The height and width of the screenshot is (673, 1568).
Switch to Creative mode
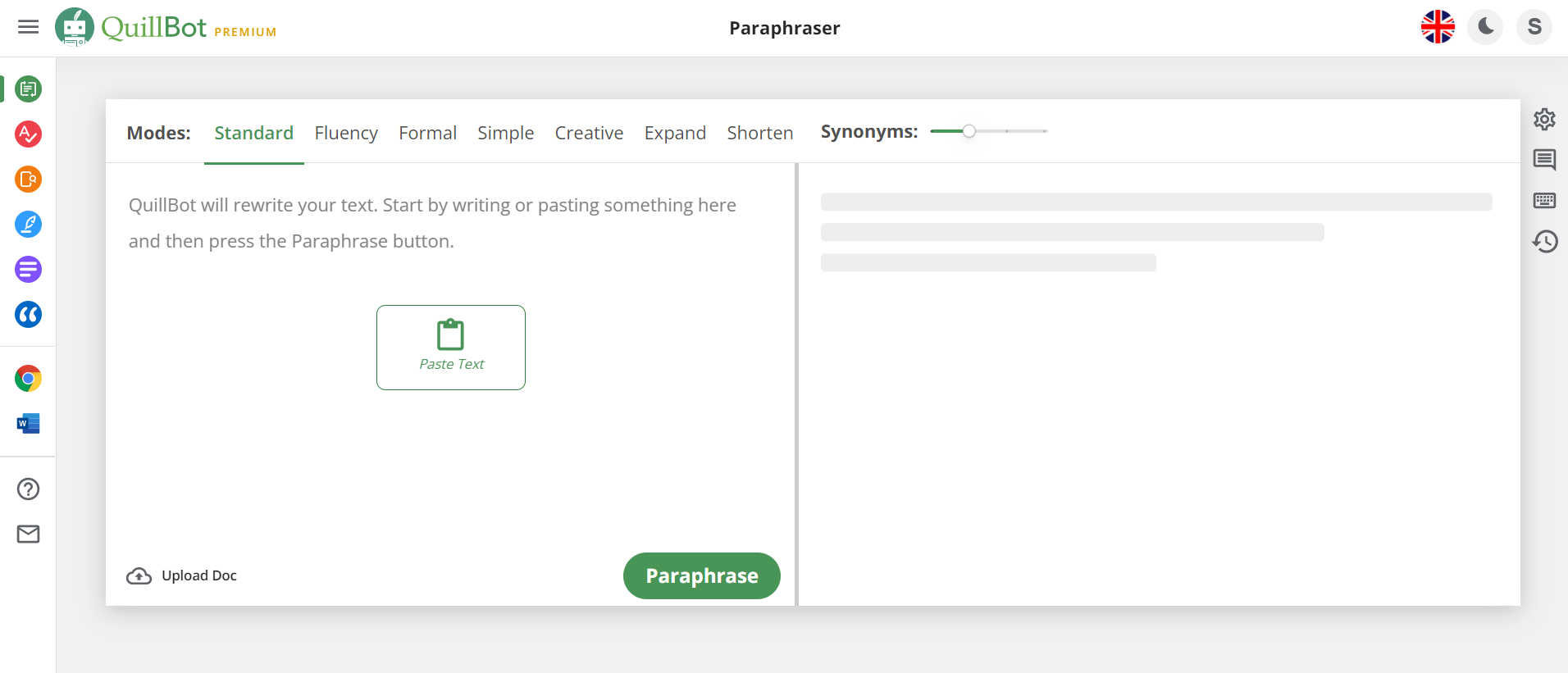tap(589, 133)
